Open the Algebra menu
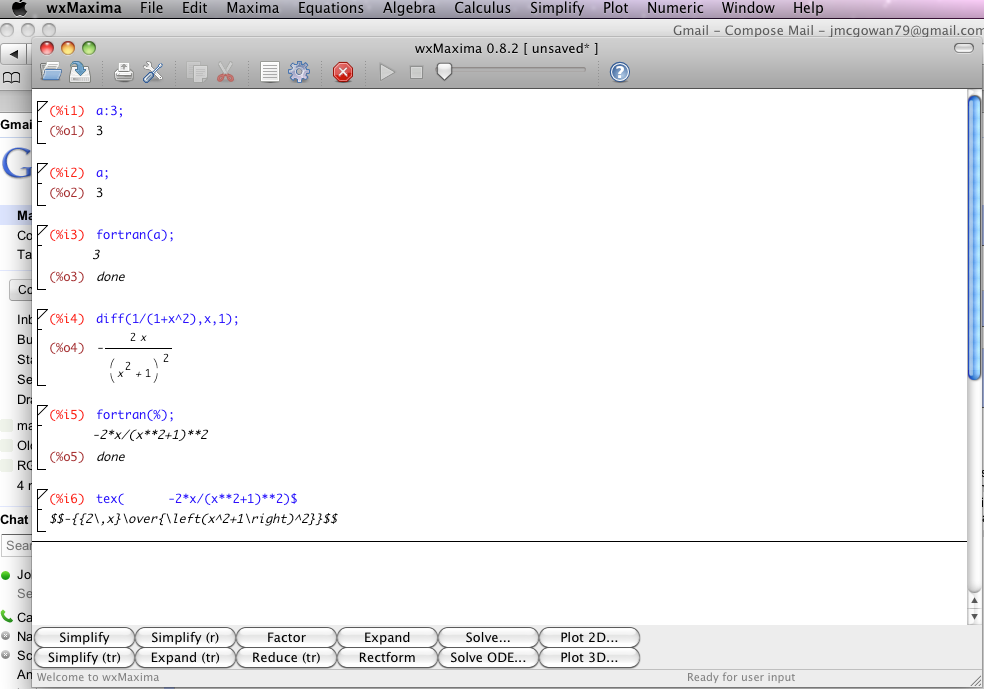Viewport: 984px width, 689px height. tap(409, 8)
